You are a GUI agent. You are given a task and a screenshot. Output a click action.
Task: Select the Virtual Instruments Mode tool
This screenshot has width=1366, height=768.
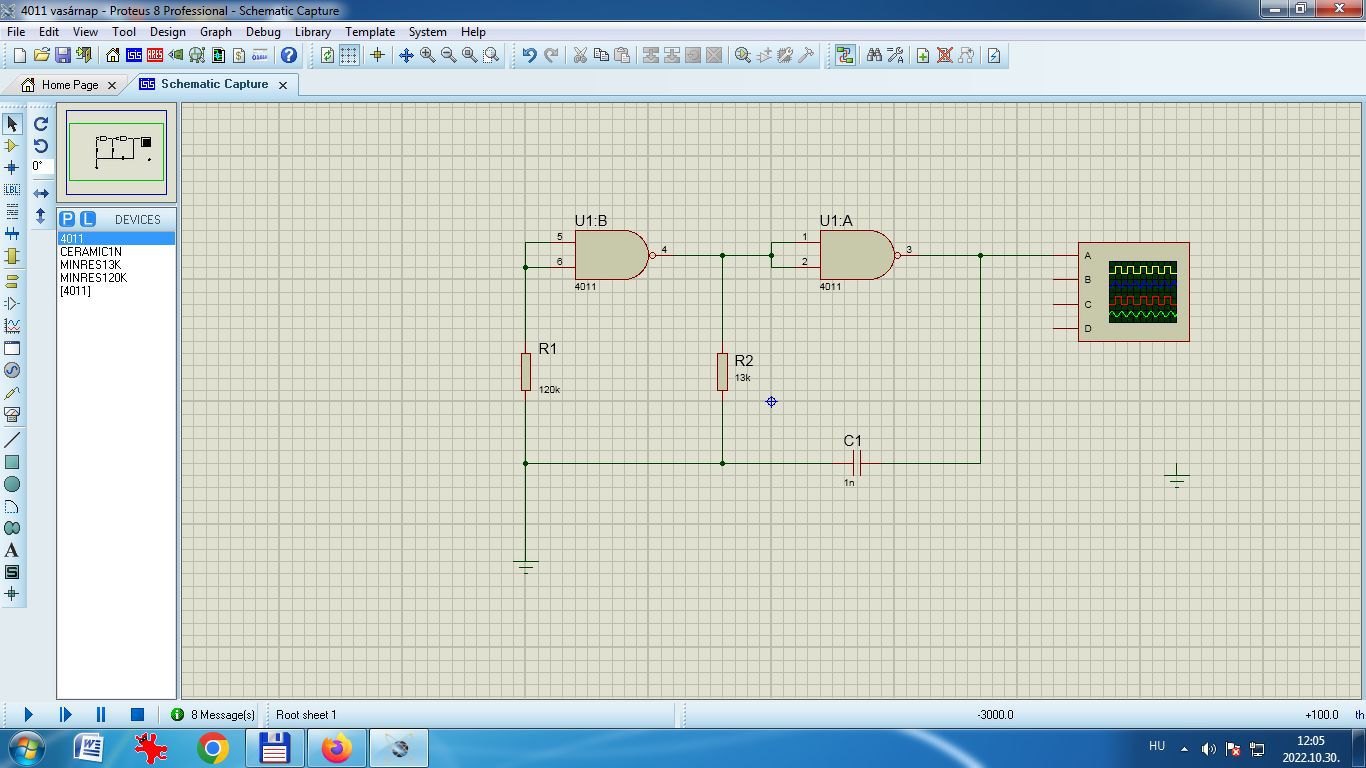pos(12,414)
